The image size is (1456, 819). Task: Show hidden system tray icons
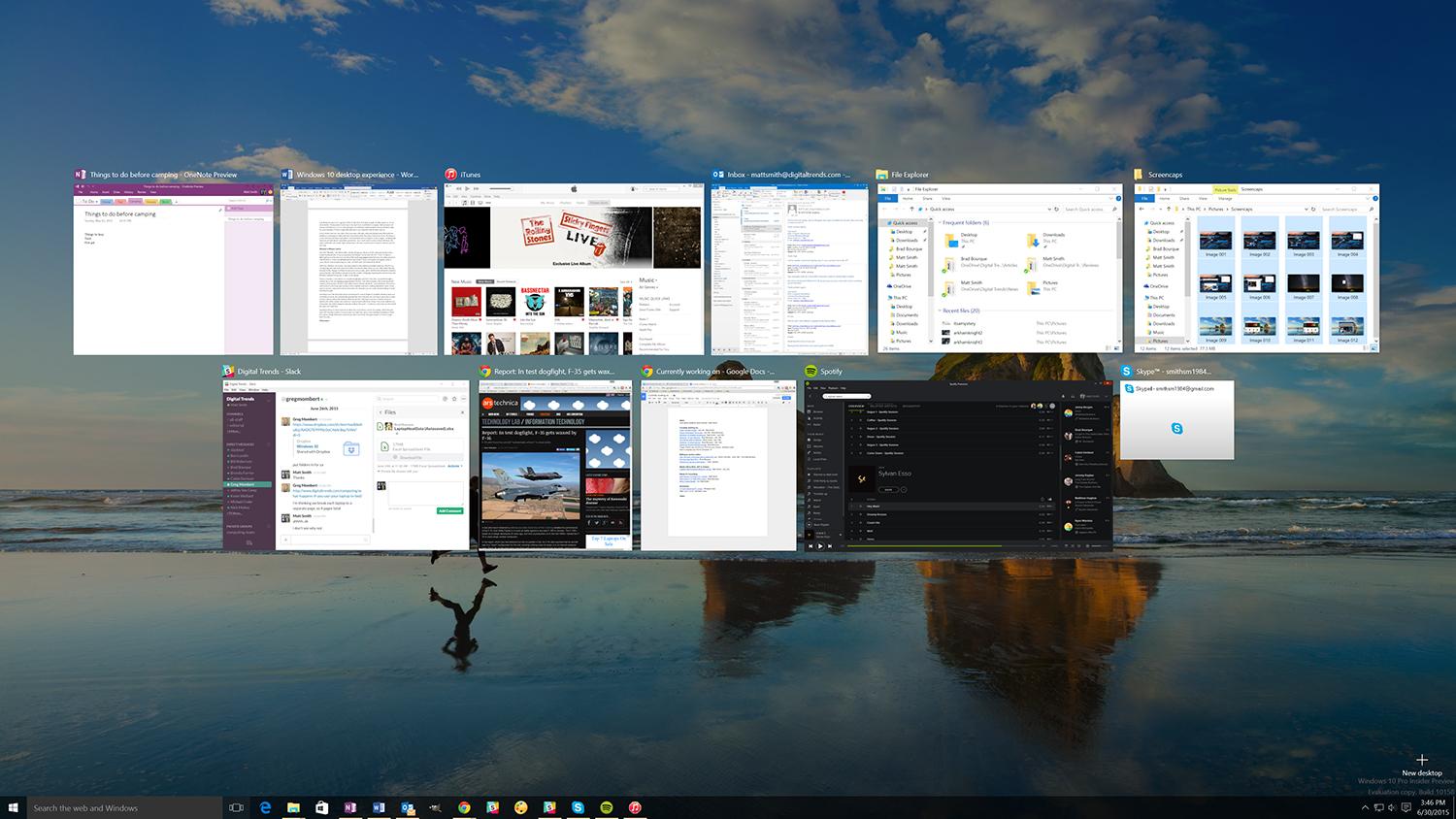coord(1366,807)
